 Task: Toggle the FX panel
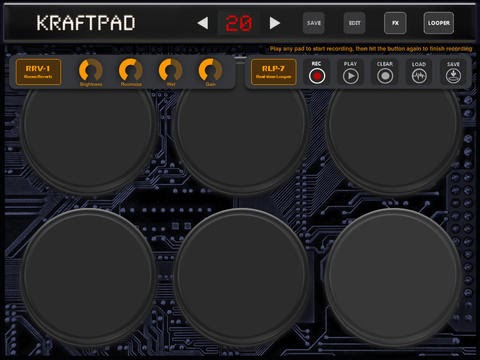tap(395, 23)
